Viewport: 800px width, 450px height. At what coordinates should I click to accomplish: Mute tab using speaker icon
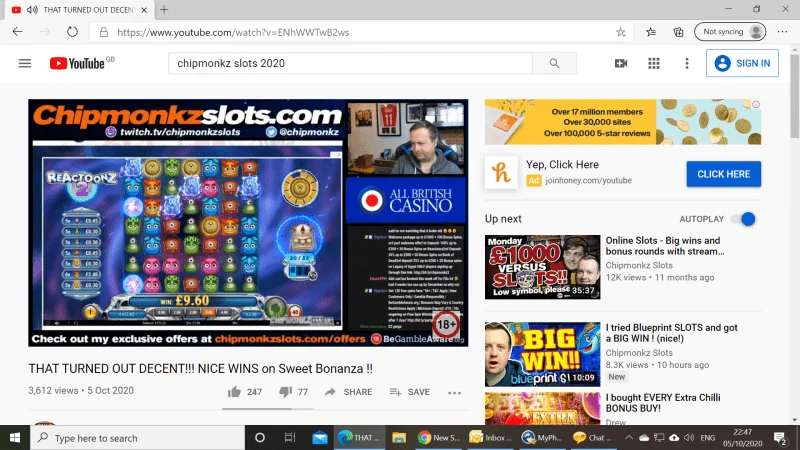click(x=32, y=10)
